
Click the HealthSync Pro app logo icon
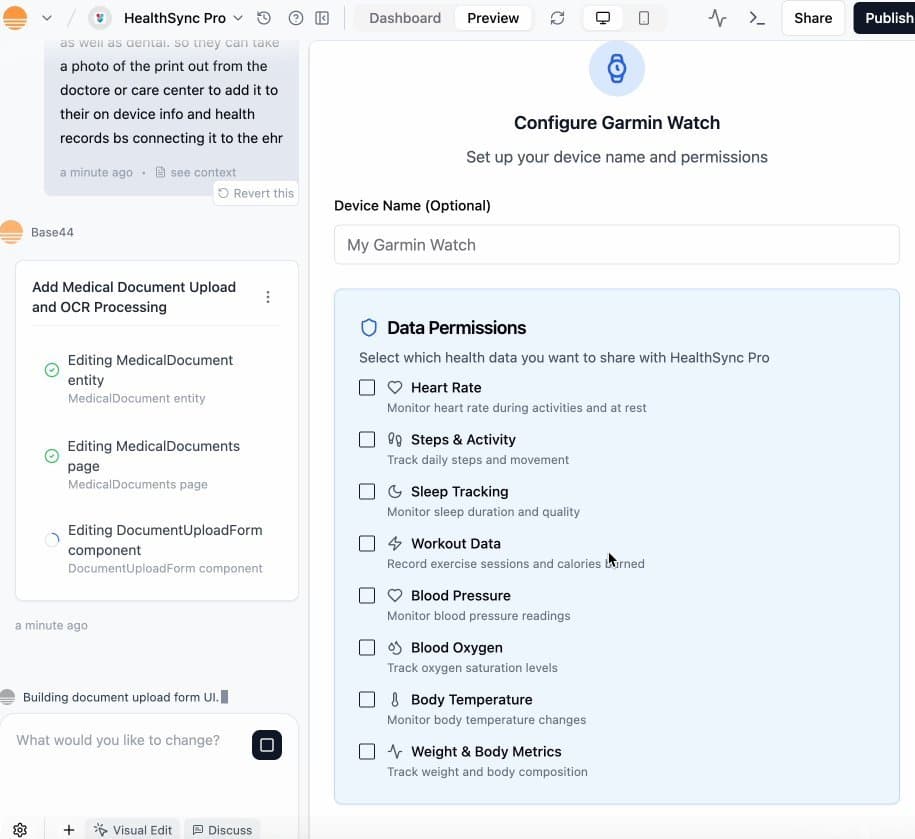100,18
